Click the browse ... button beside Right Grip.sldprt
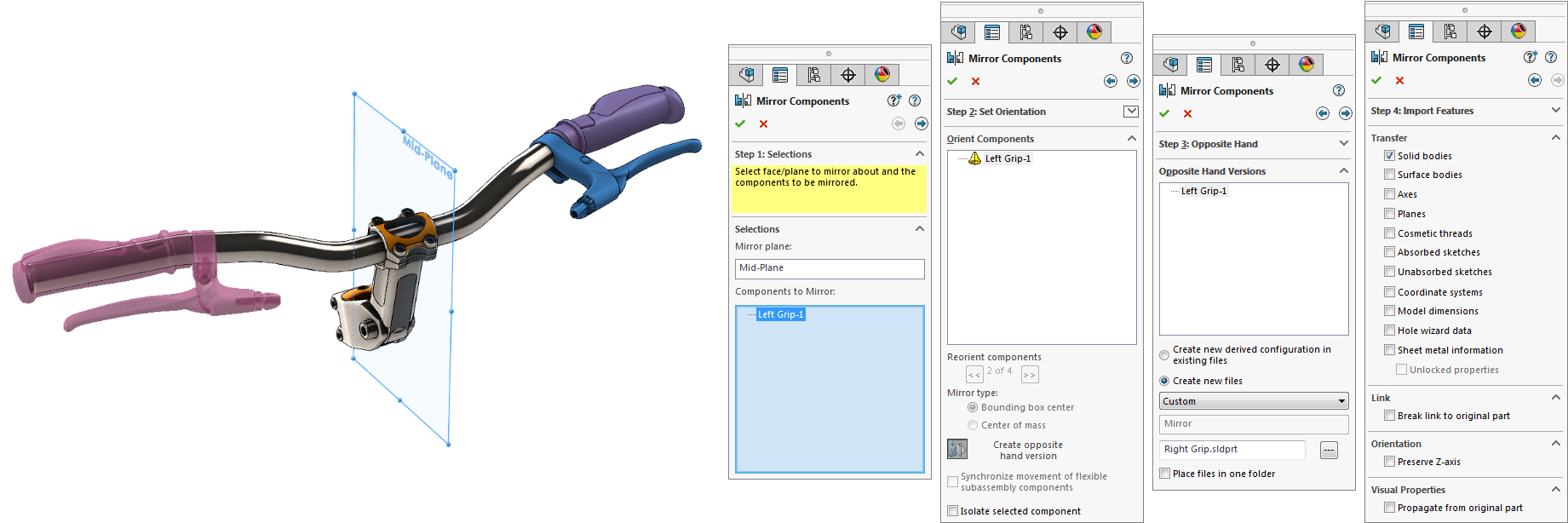1568x523 pixels. [1329, 450]
